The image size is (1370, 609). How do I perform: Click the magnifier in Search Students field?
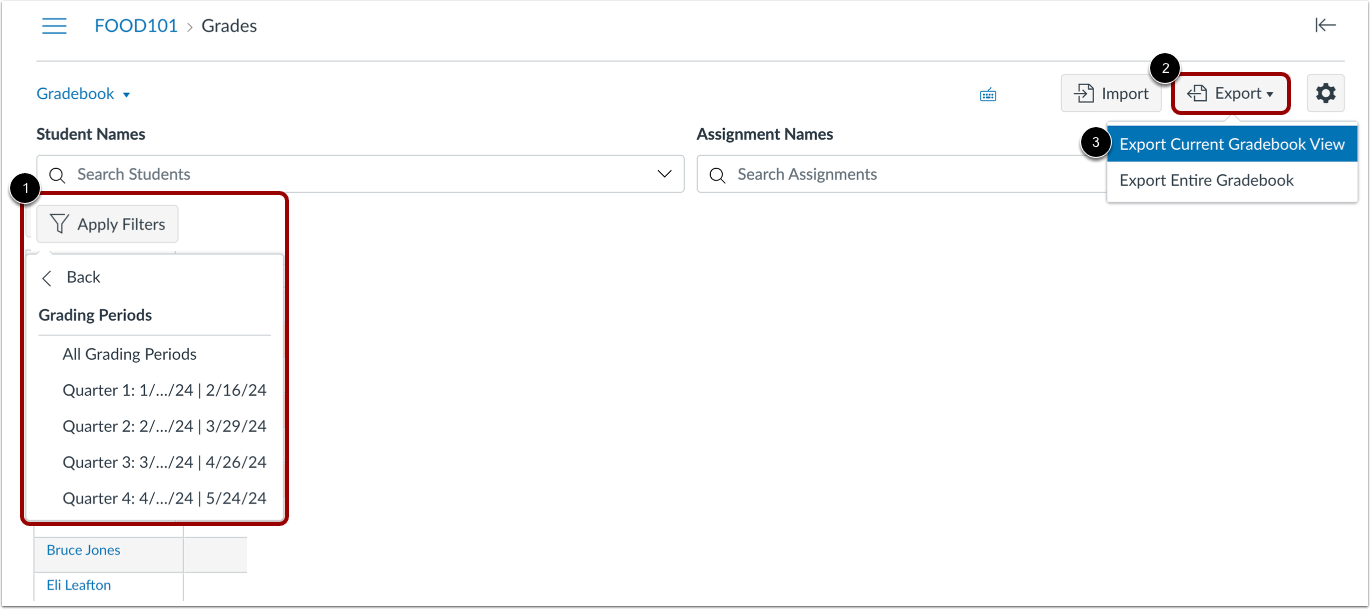point(56,174)
